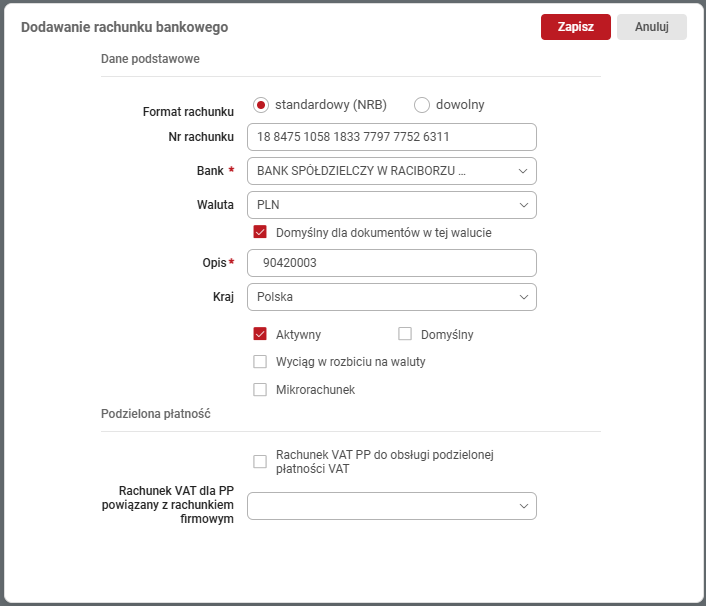The width and height of the screenshot is (706, 606).
Task: Check Wyciąg w rozbiciu na waluty
Action: coord(260,362)
